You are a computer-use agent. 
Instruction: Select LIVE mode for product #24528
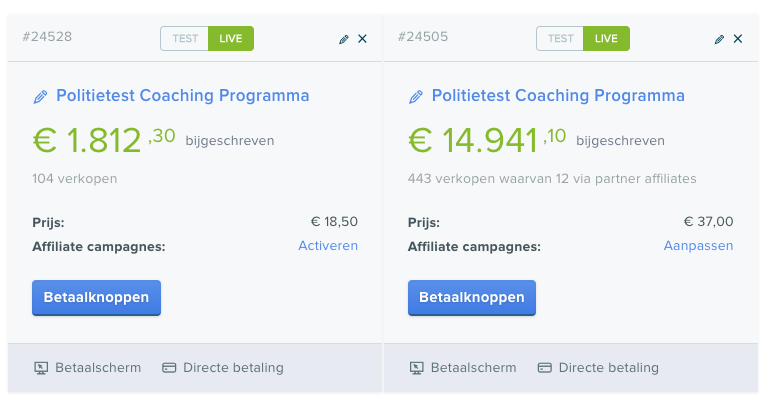(231, 39)
